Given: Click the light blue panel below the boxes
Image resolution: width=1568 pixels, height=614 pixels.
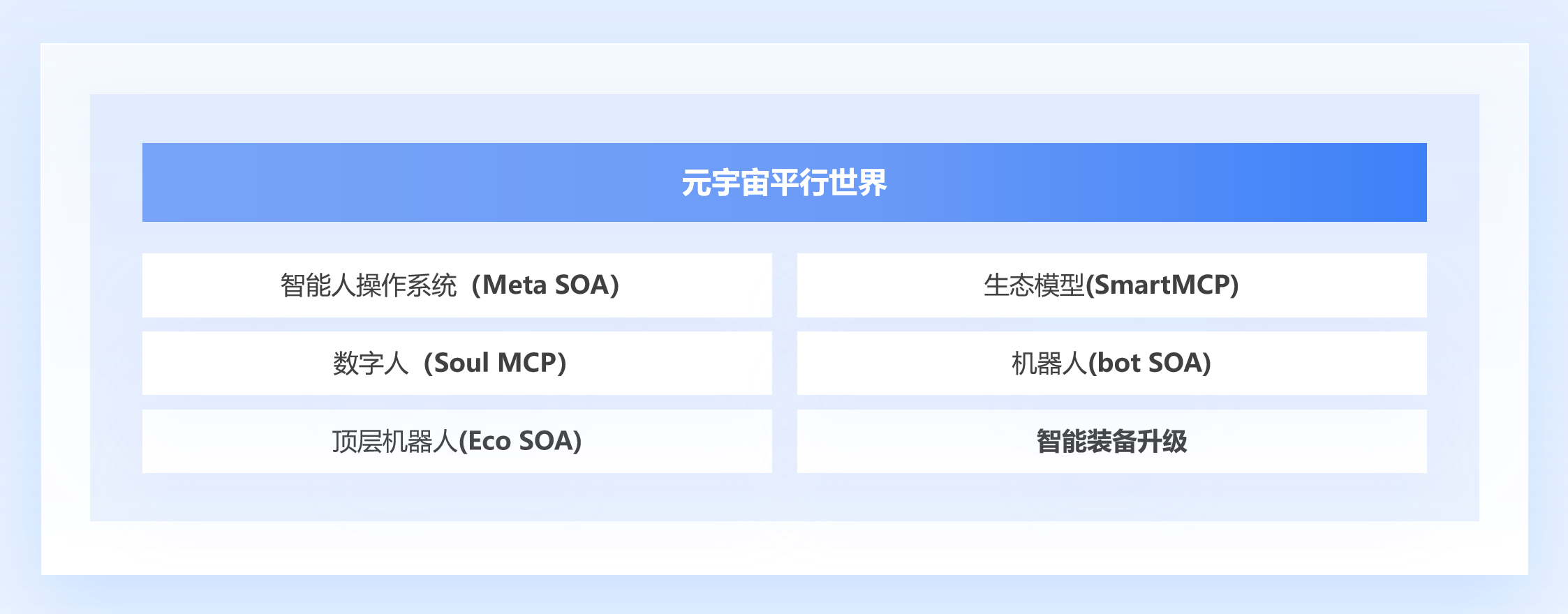Looking at the screenshot, I should click(x=784, y=497).
